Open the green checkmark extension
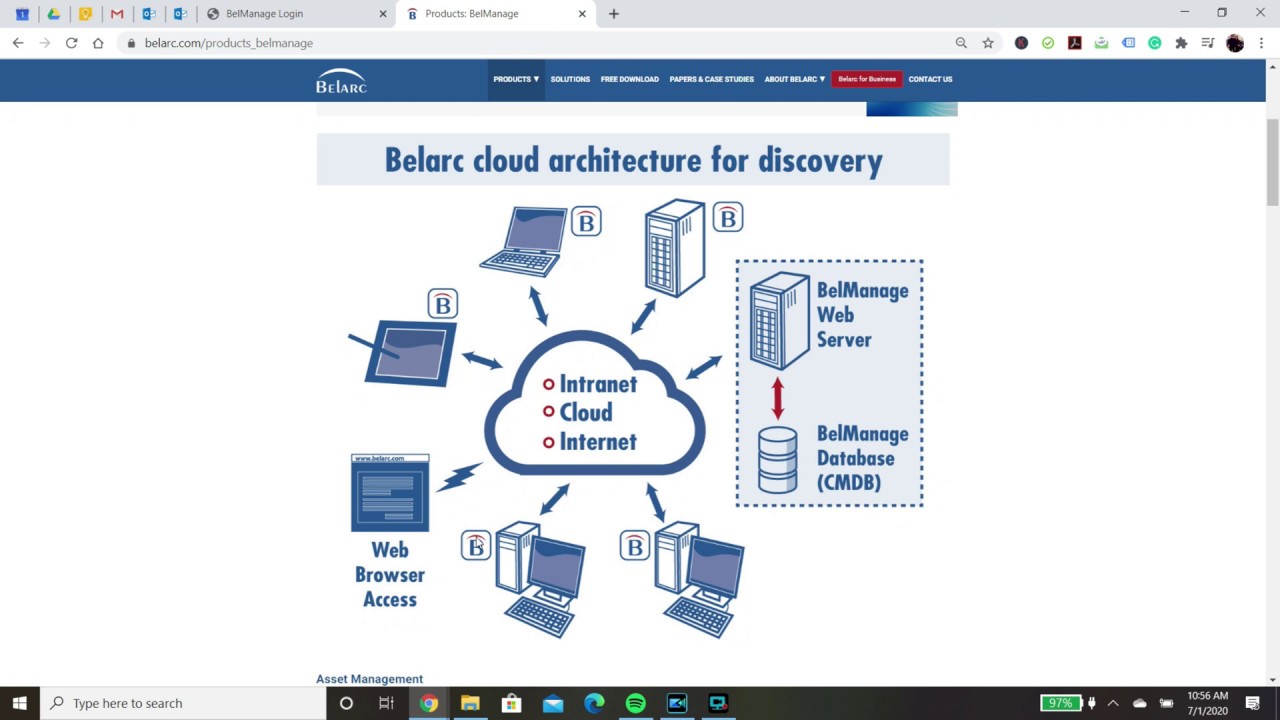This screenshot has height=720, width=1280. click(x=1048, y=43)
